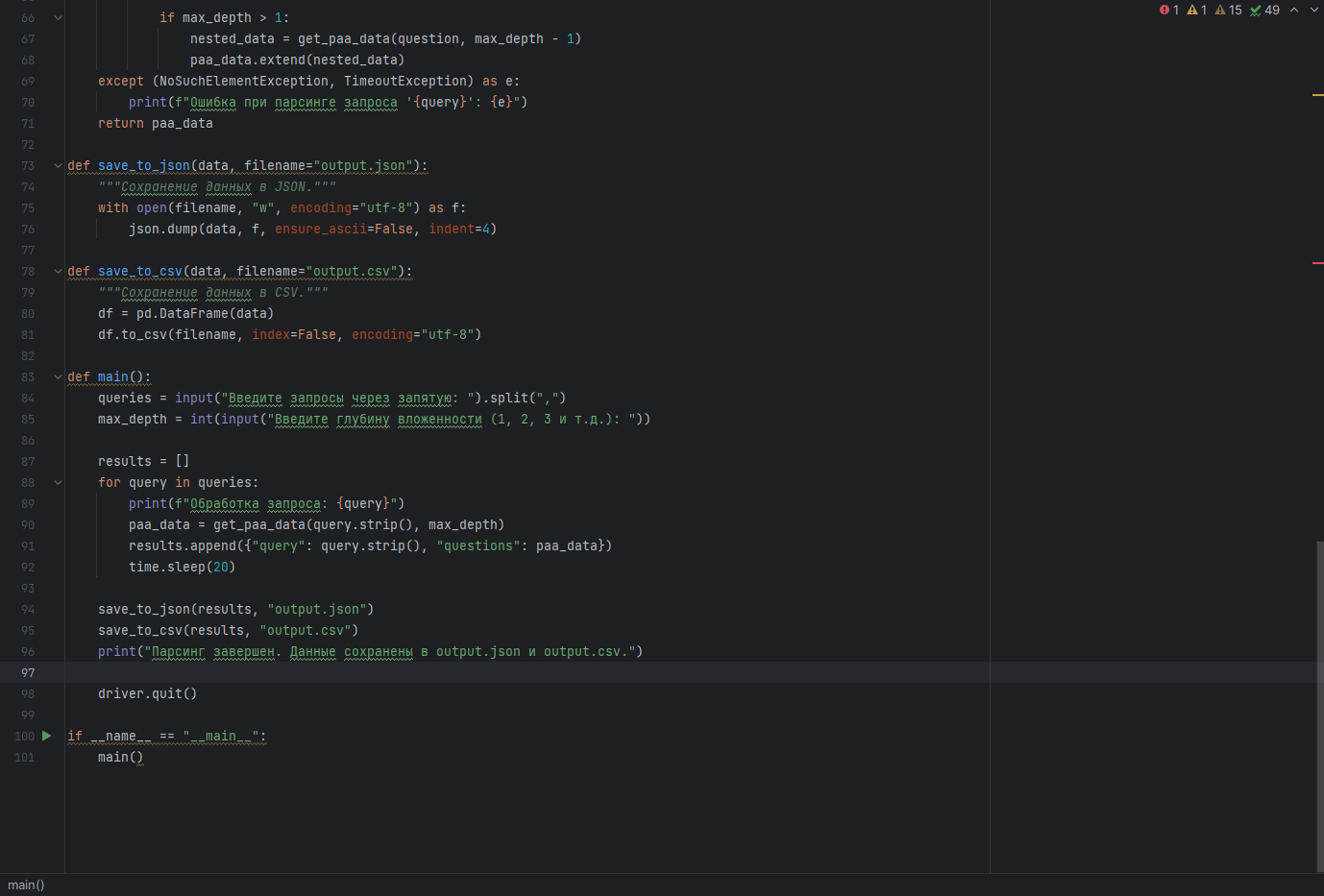This screenshot has height=896, width=1324.
Task: Click 'paa_data.extend(nested_data)' line
Action: coord(297,60)
